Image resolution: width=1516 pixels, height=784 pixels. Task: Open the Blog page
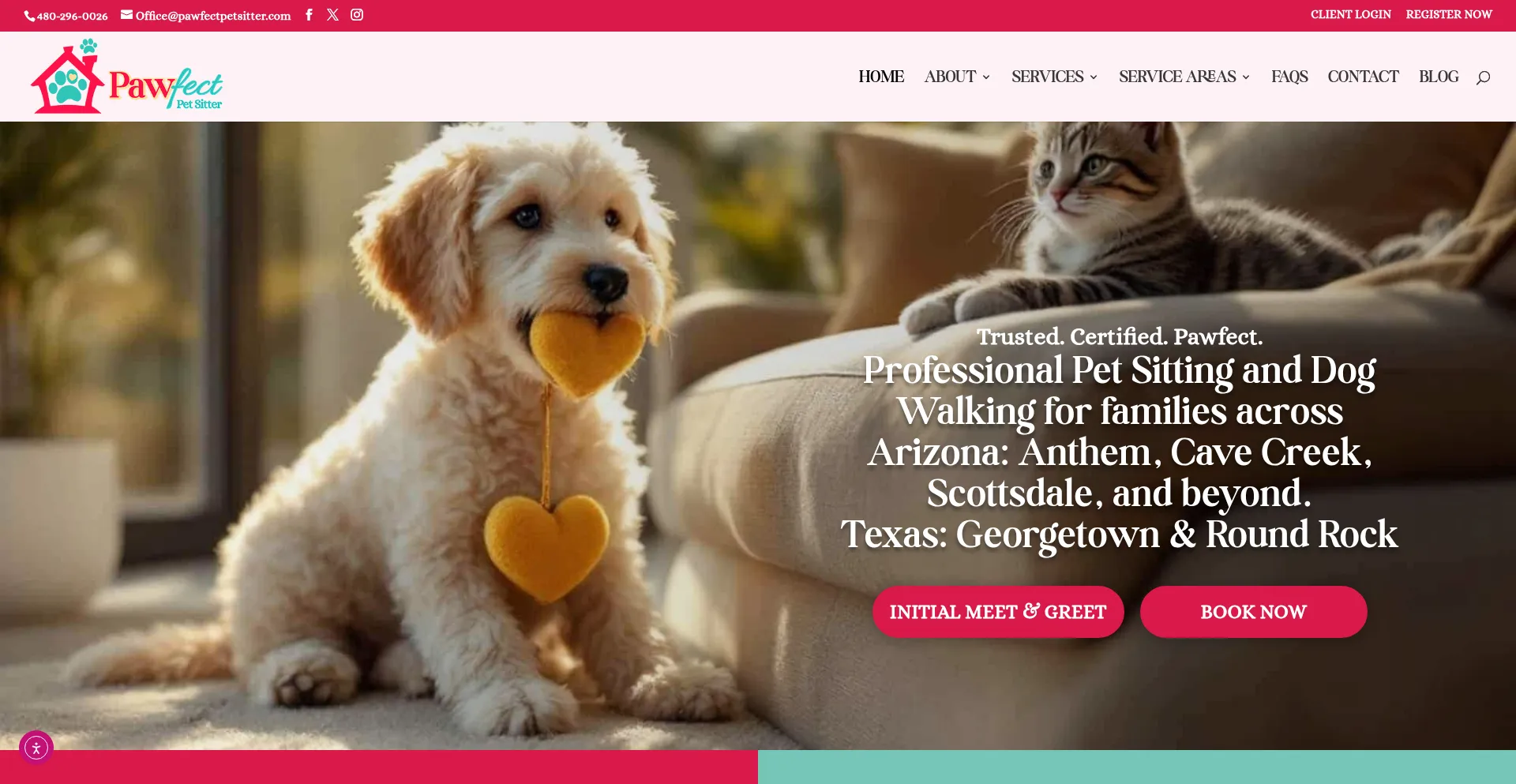[x=1439, y=77]
